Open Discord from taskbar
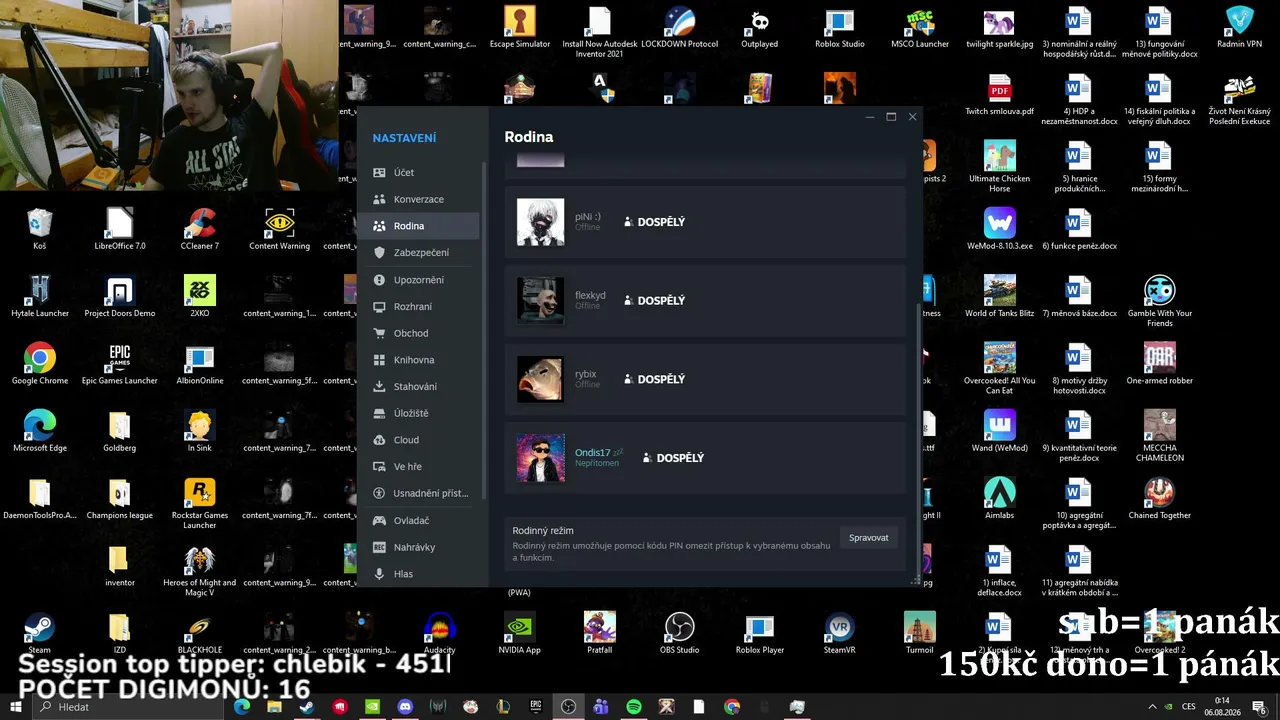The height and width of the screenshot is (720, 1280). (405, 707)
